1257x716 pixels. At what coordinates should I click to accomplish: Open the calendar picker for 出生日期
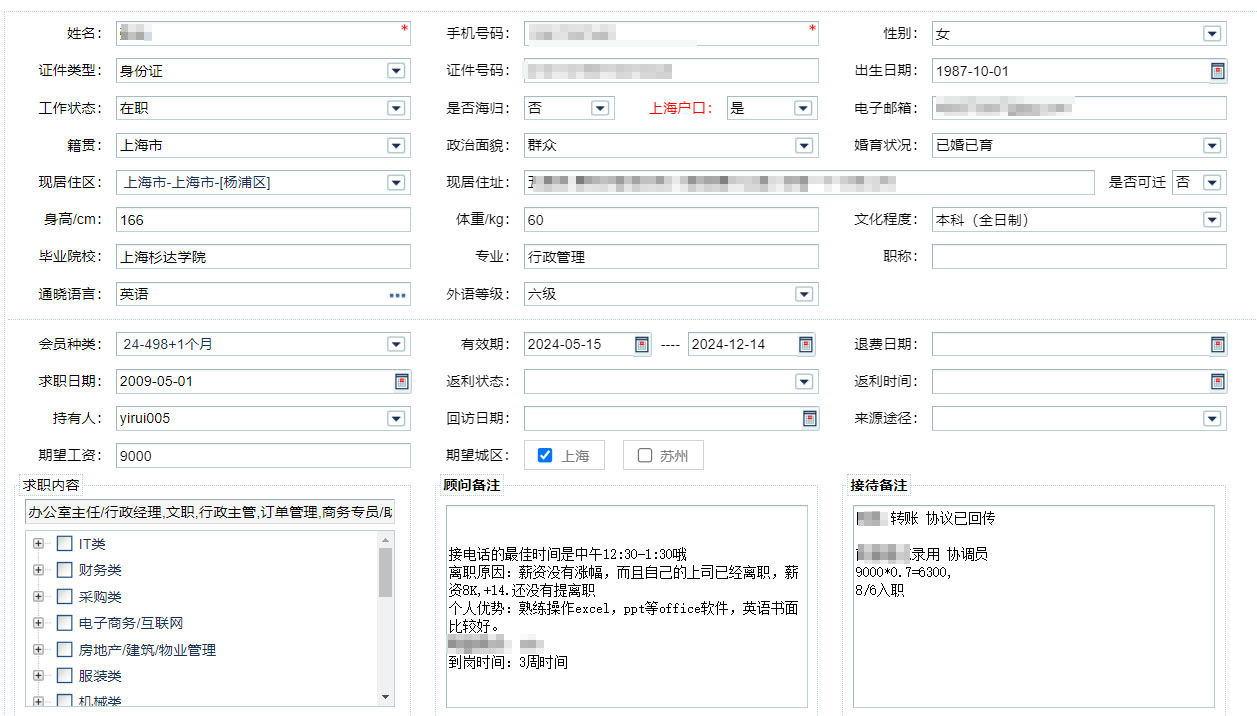[1217, 71]
